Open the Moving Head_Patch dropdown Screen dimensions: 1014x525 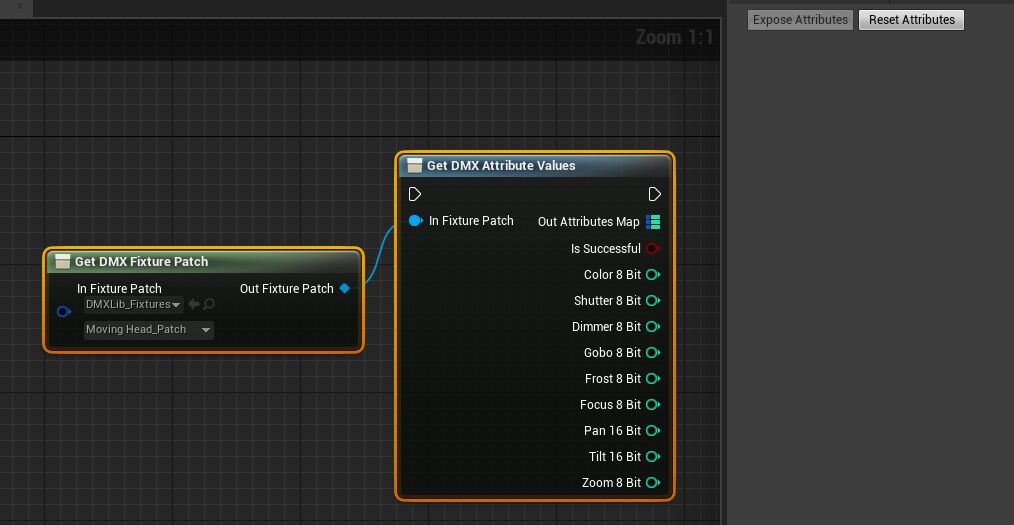148,330
